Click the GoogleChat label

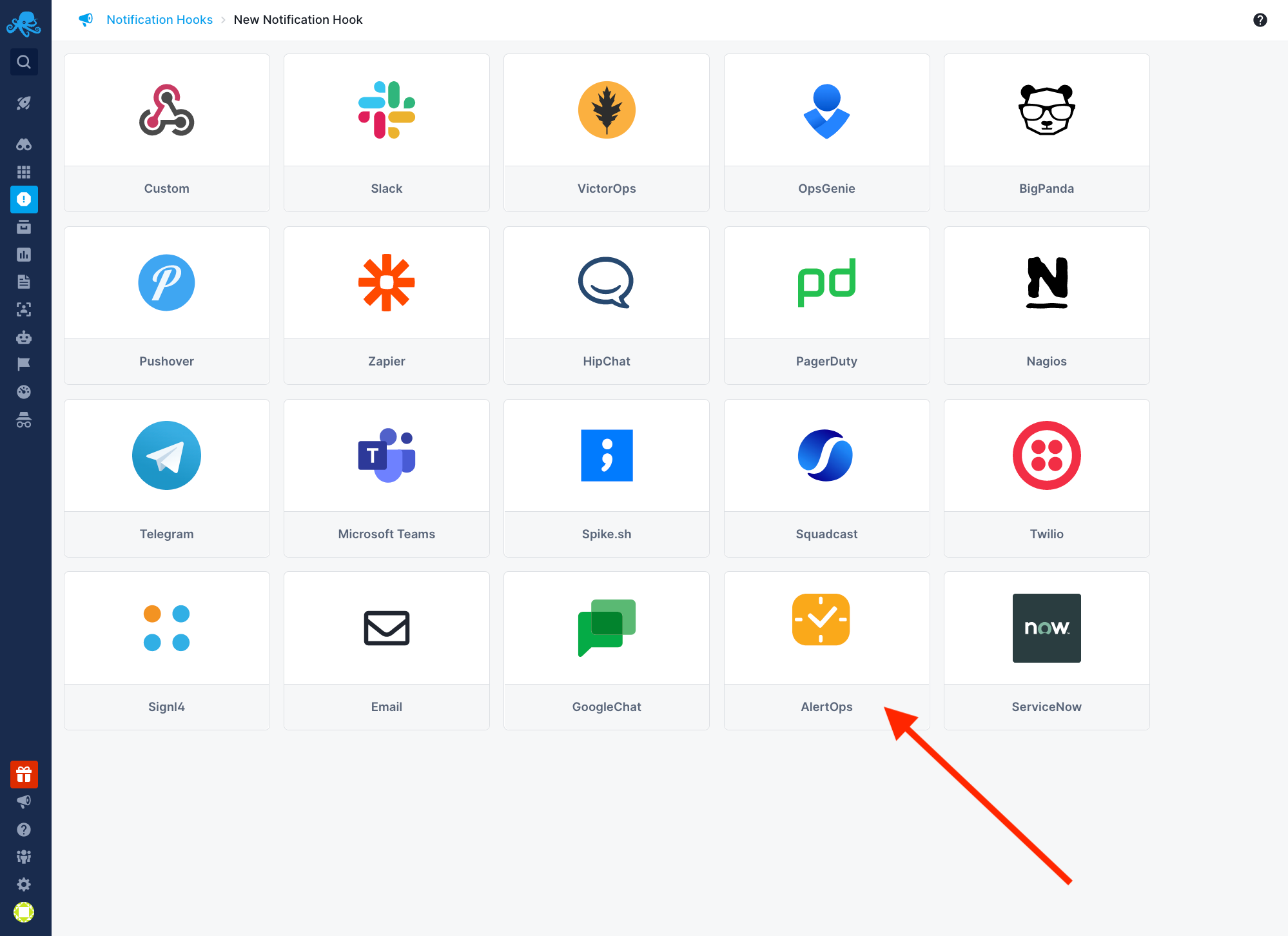coord(607,707)
